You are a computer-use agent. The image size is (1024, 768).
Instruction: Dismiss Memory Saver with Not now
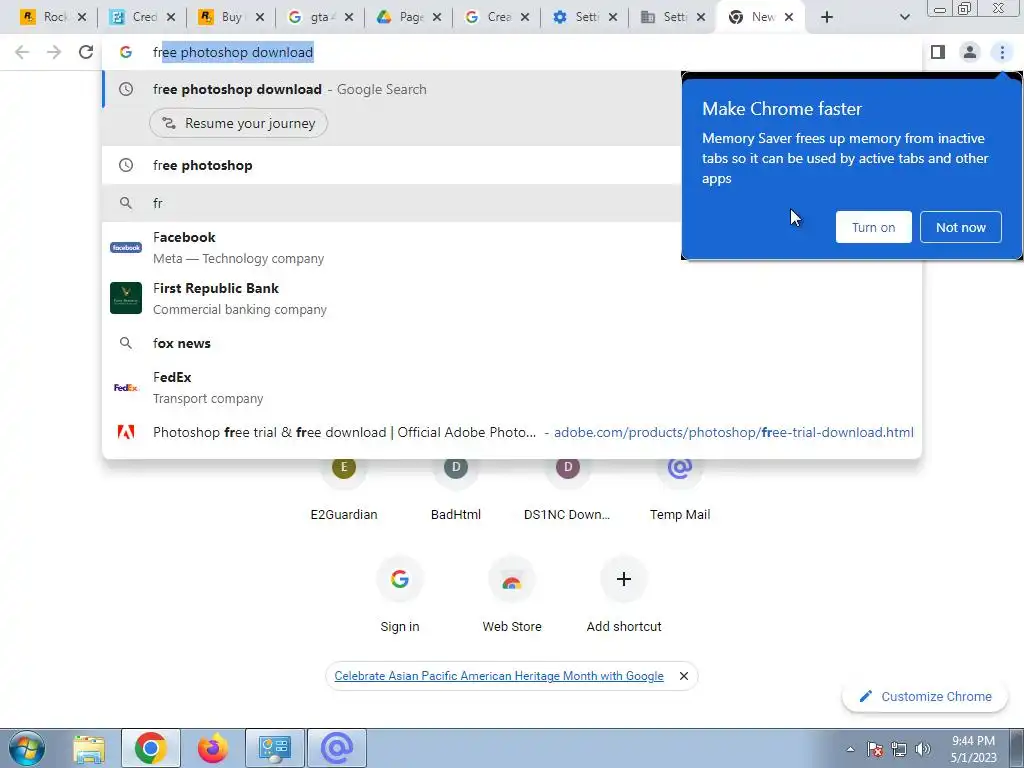pyautogui.click(x=961, y=227)
